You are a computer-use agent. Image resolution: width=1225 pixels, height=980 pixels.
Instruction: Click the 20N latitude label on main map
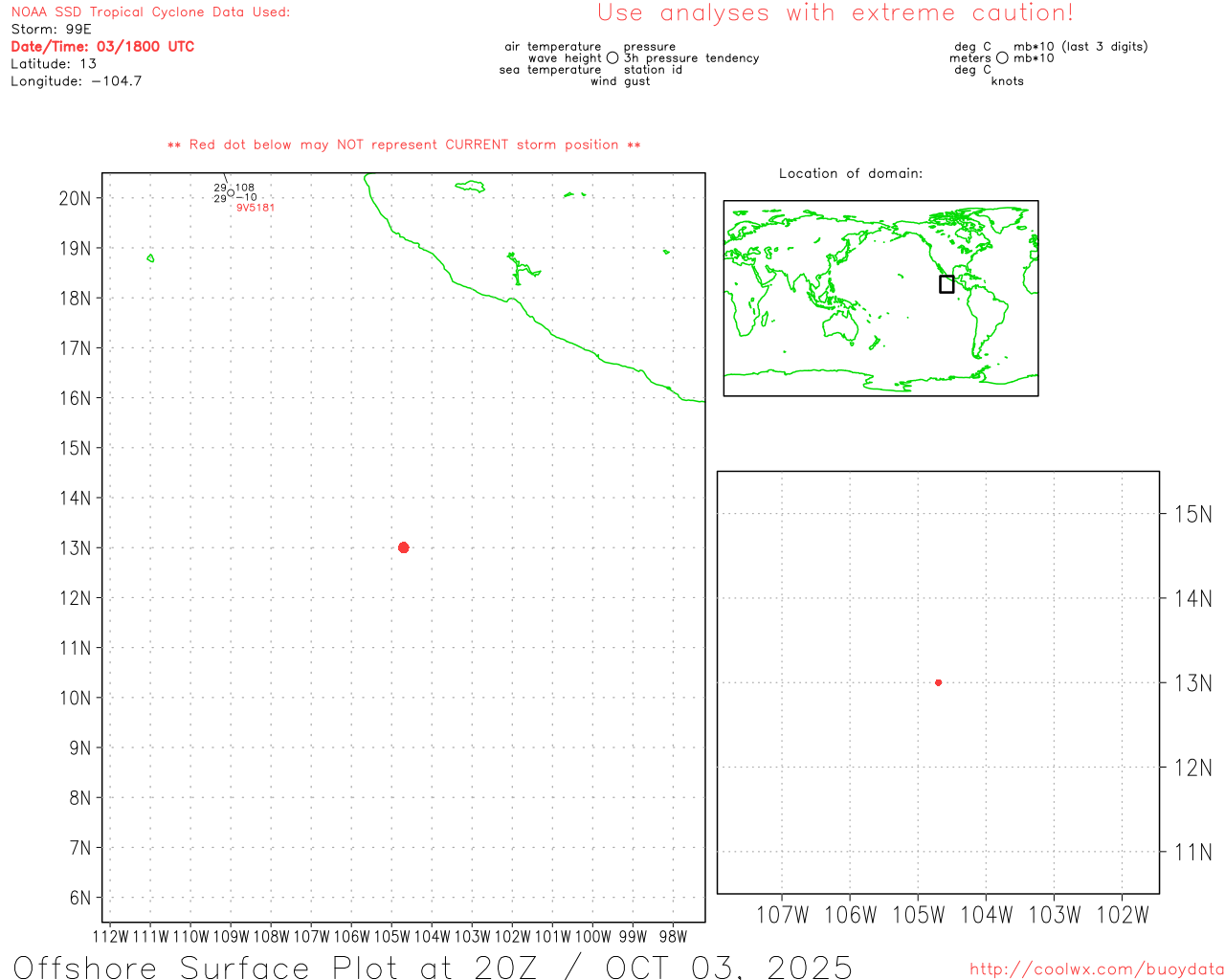tap(75, 198)
